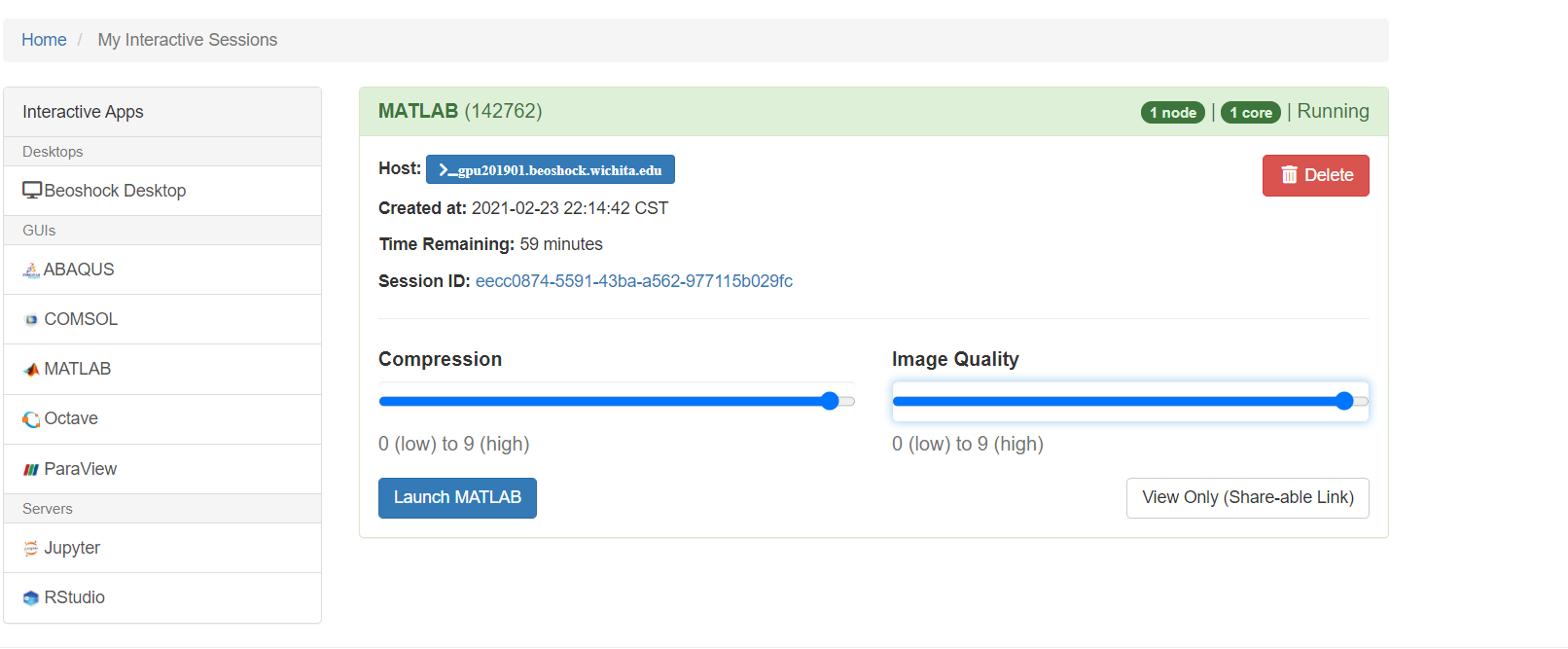The height and width of the screenshot is (649, 1568).
Task: Click the GUIs section label
Action: tap(39, 231)
